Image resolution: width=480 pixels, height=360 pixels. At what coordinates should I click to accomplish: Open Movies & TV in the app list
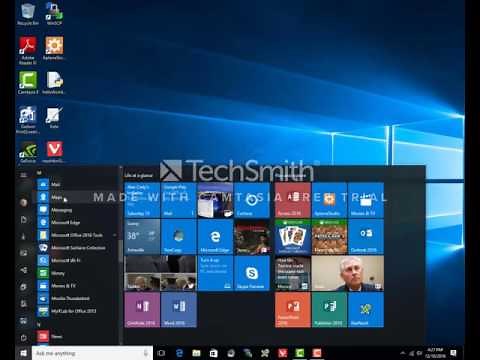tap(77, 286)
